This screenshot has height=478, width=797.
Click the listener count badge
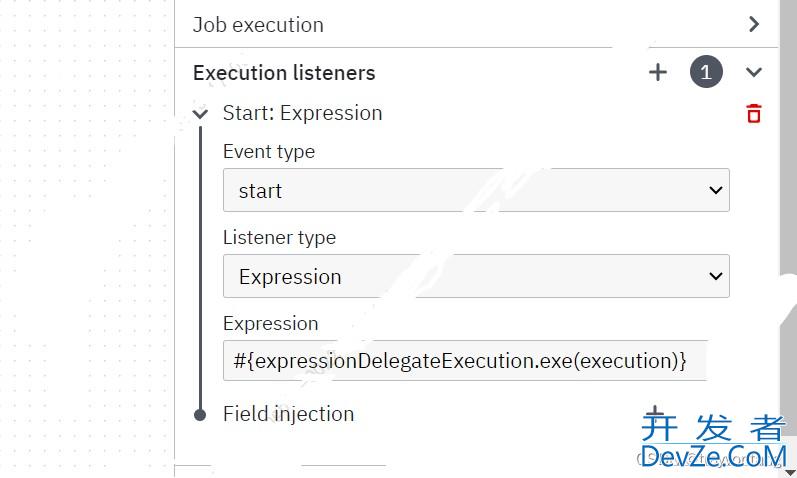coord(706,72)
